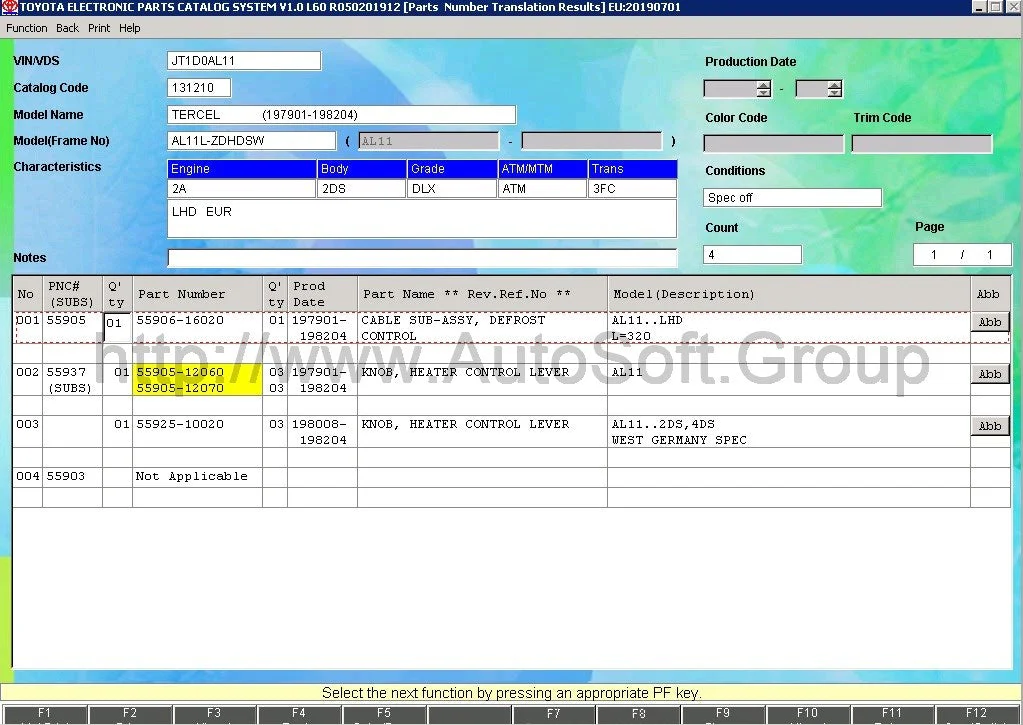1023x725 pixels.
Task: Click the Abb button for row 003
Action: click(x=989, y=426)
